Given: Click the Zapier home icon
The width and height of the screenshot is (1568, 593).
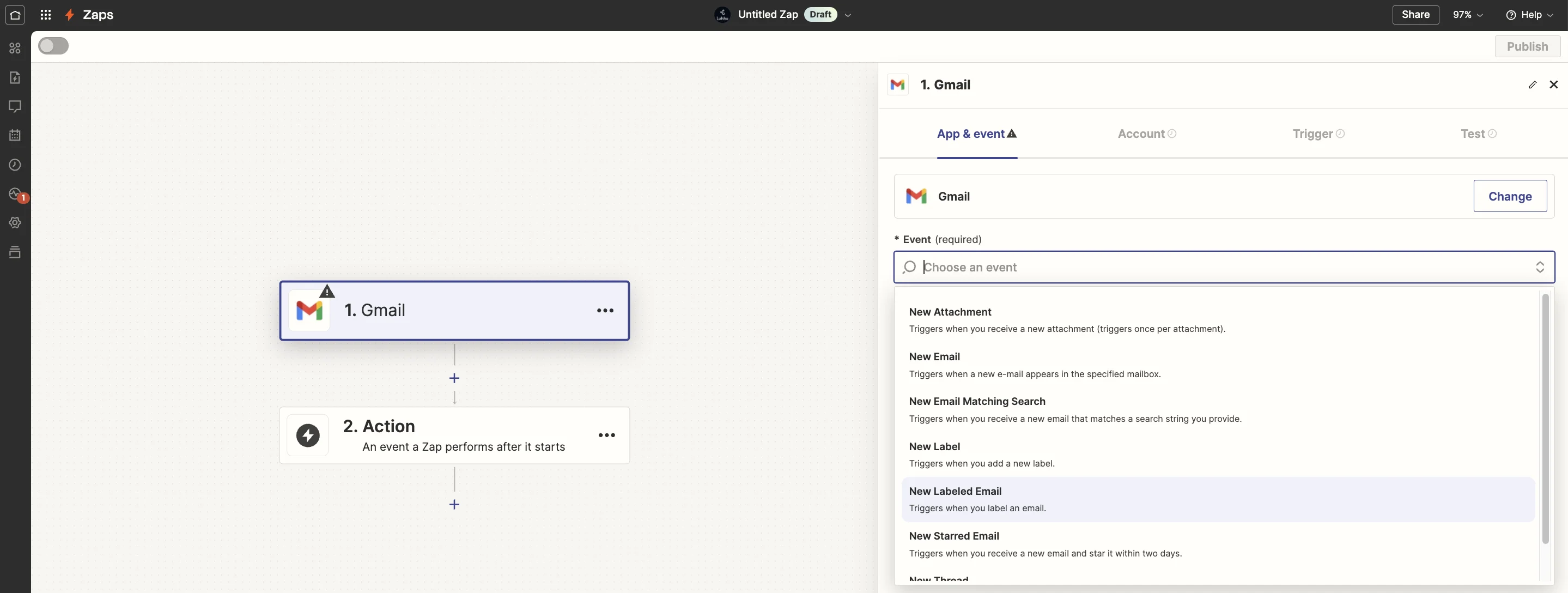Looking at the screenshot, I should tap(15, 15).
